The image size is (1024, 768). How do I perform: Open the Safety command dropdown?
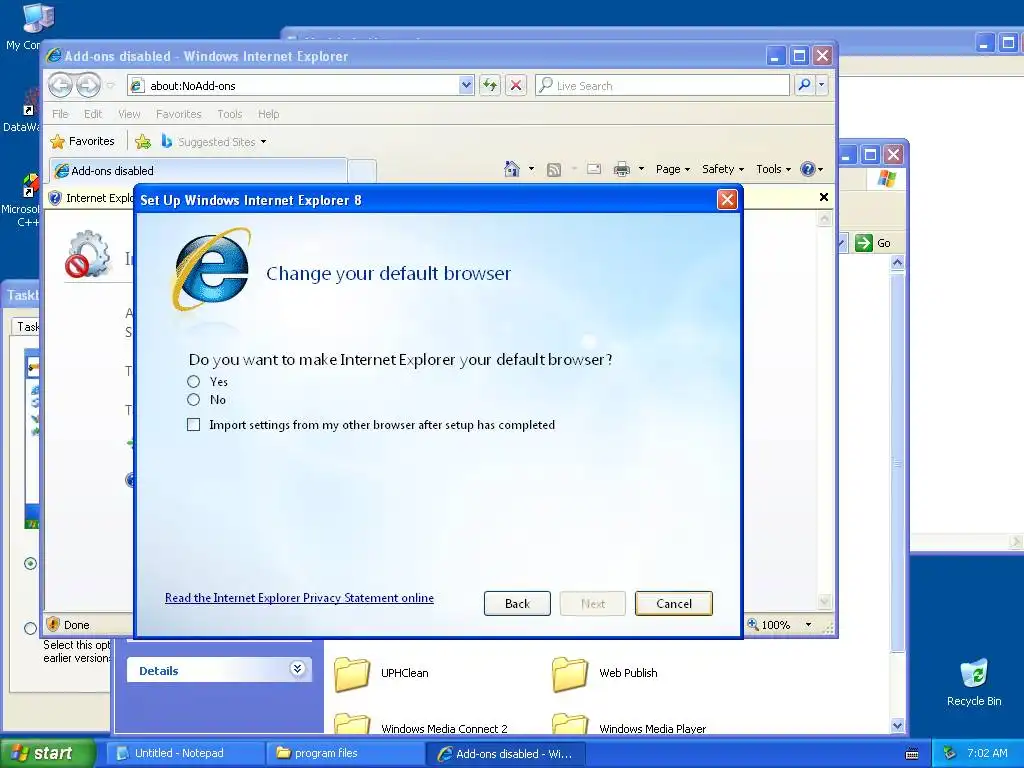tap(722, 169)
